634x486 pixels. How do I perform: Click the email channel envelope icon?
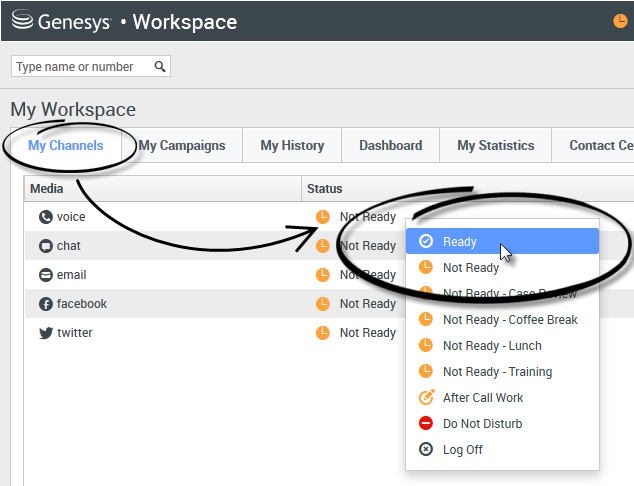[x=46, y=275]
